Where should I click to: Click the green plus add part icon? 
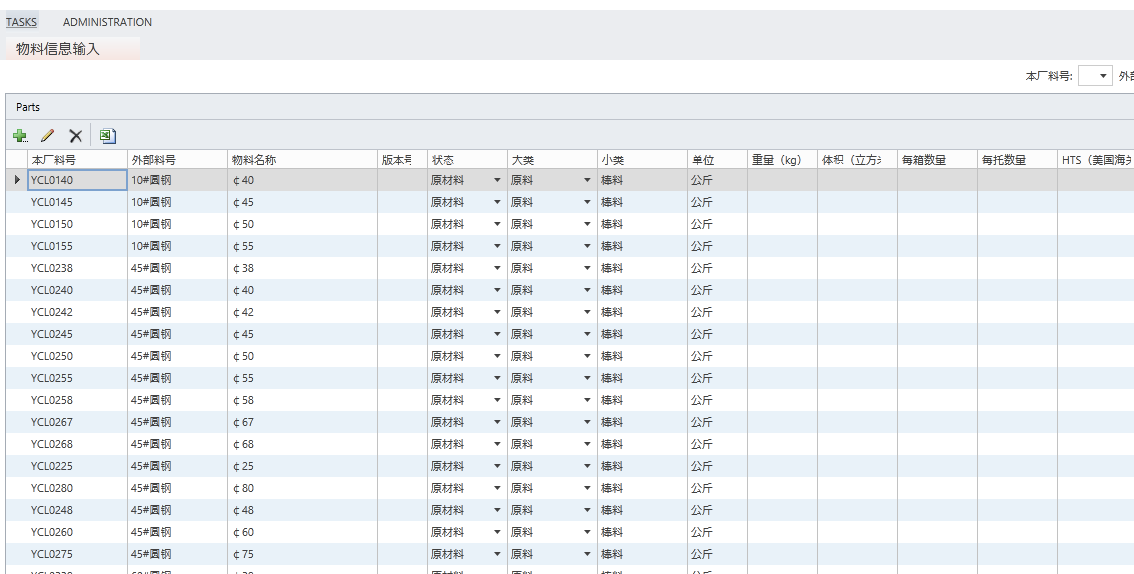tap(20, 136)
